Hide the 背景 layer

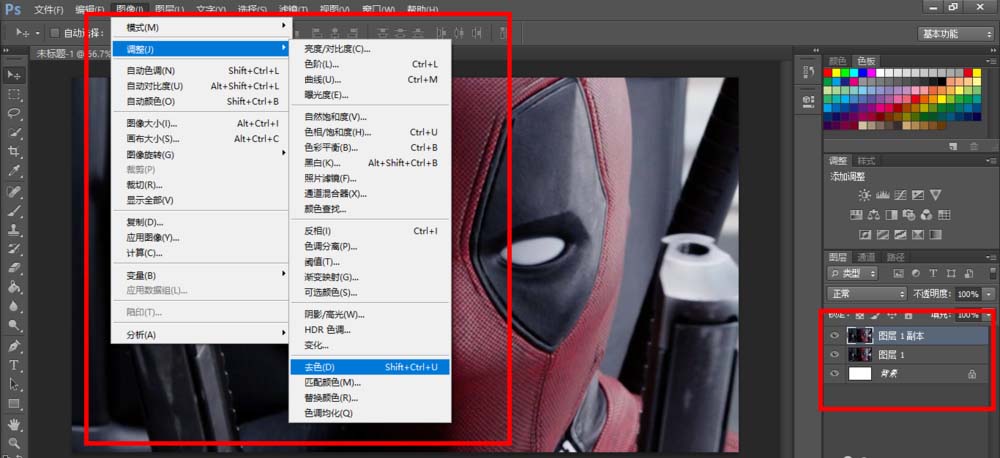pos(834,374)
